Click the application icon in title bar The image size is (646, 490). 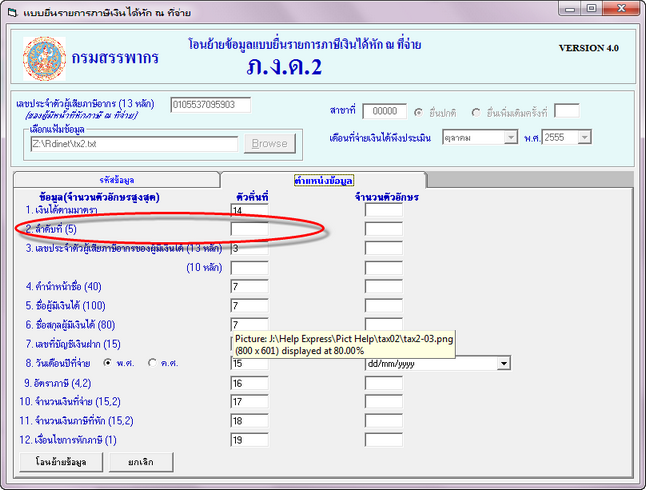tap(12, 10)
